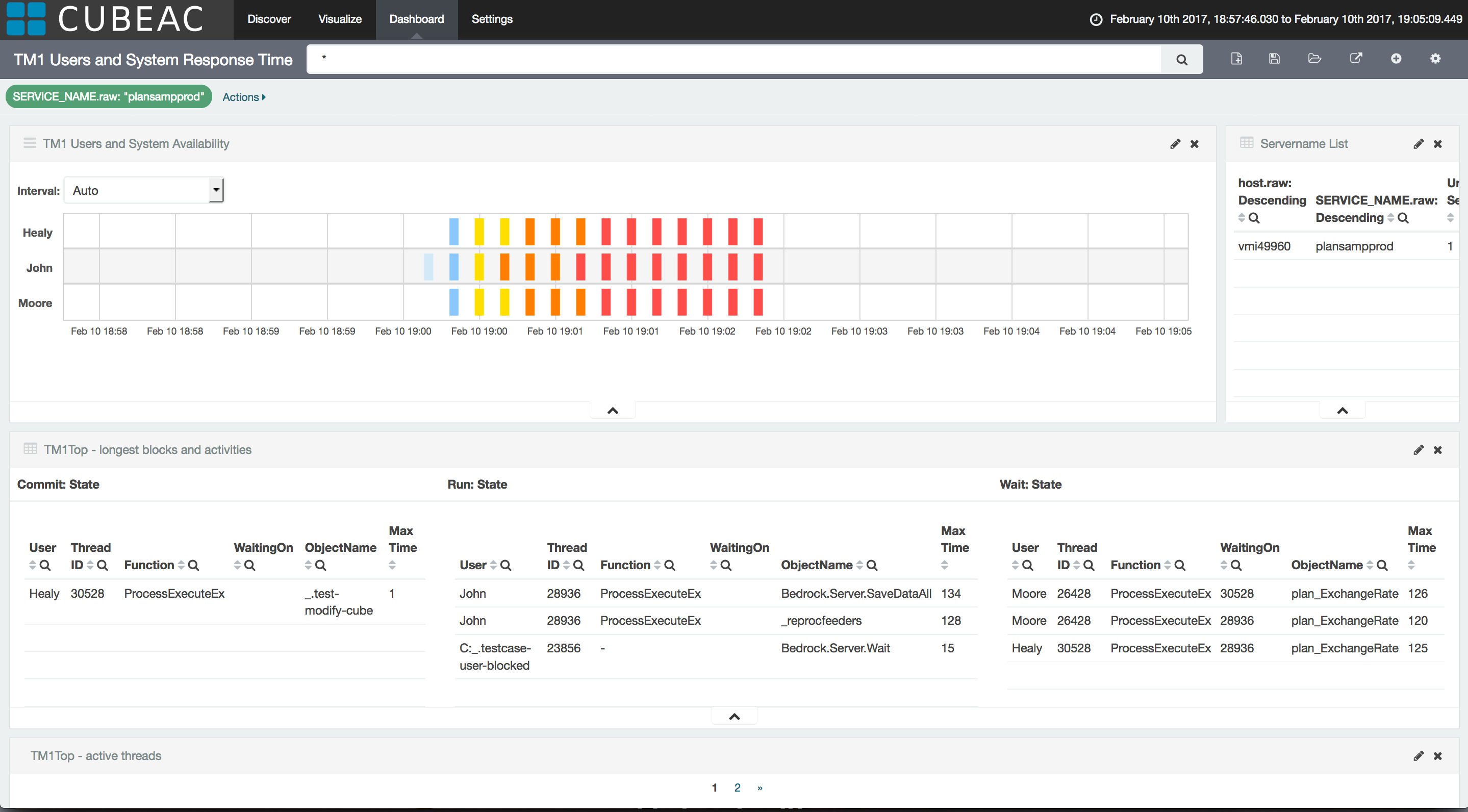Open the Settings tab

[492, 19]
